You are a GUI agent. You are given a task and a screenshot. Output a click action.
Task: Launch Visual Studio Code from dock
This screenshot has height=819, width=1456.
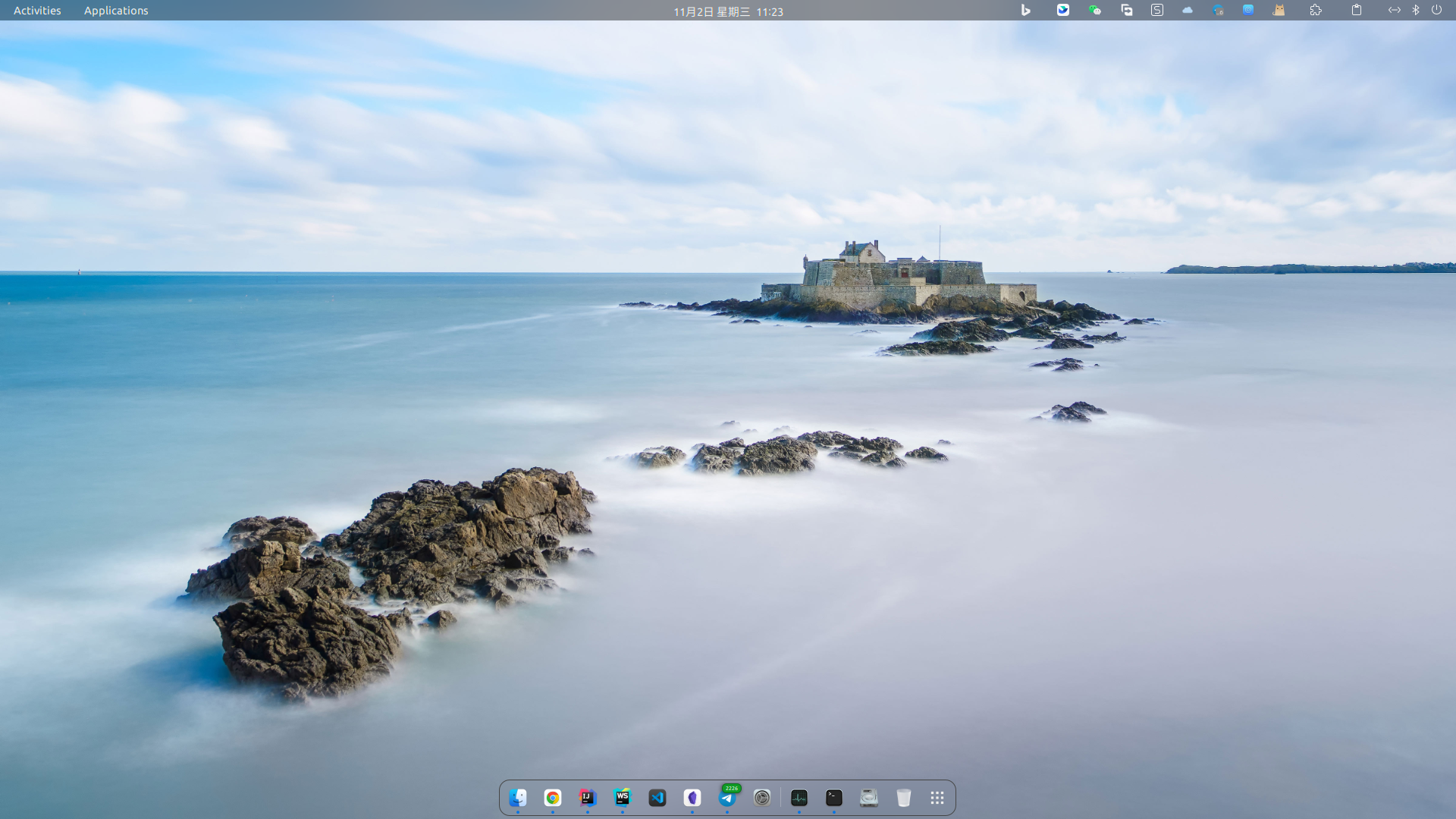(x=657, y=798)
